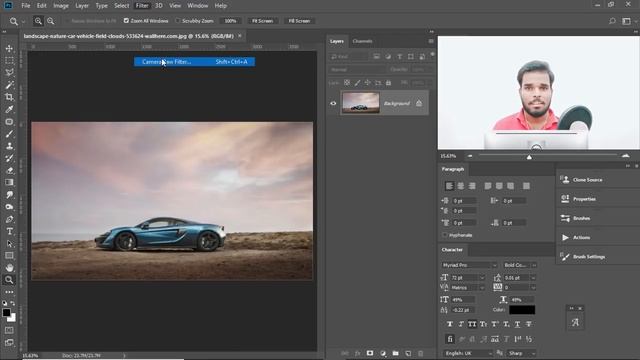Select the Move tool
The height and width of the screenshot is (360, 640).
pos(9,49)
